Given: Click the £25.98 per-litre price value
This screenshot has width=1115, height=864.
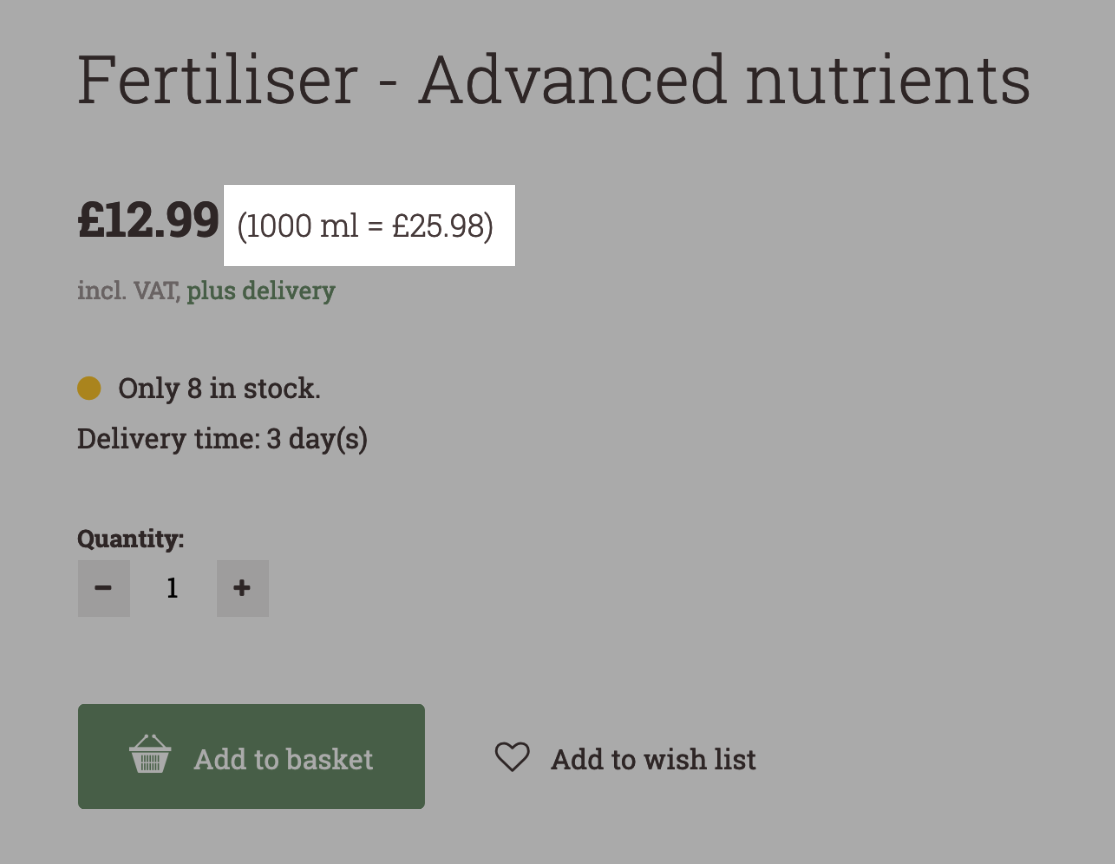Looking at the screenshot, I should 438,227.
